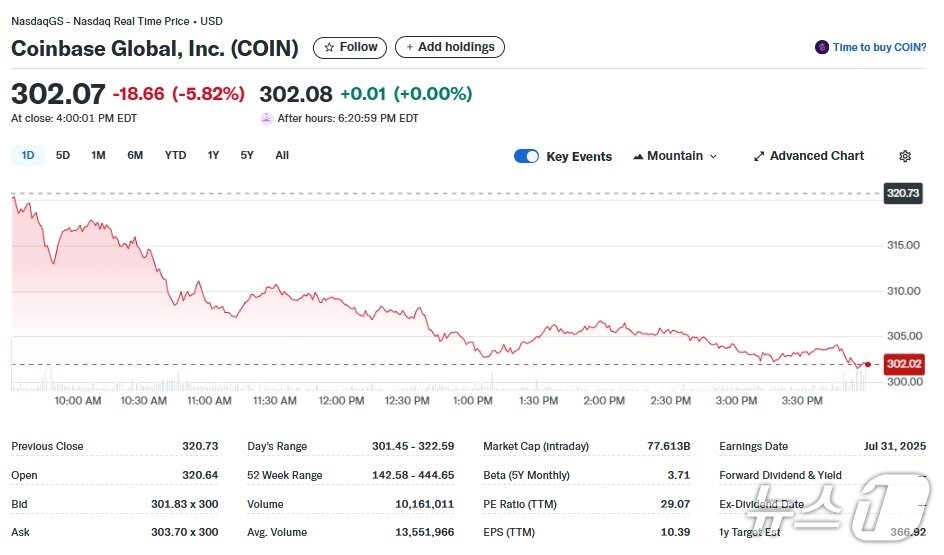Select the All time range tab
Screen dimensions: 944x555
coord(282,155)
